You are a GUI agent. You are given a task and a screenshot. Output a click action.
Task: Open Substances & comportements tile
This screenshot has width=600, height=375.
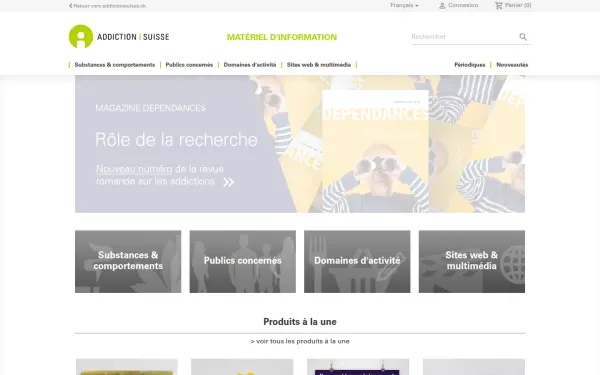128,261
